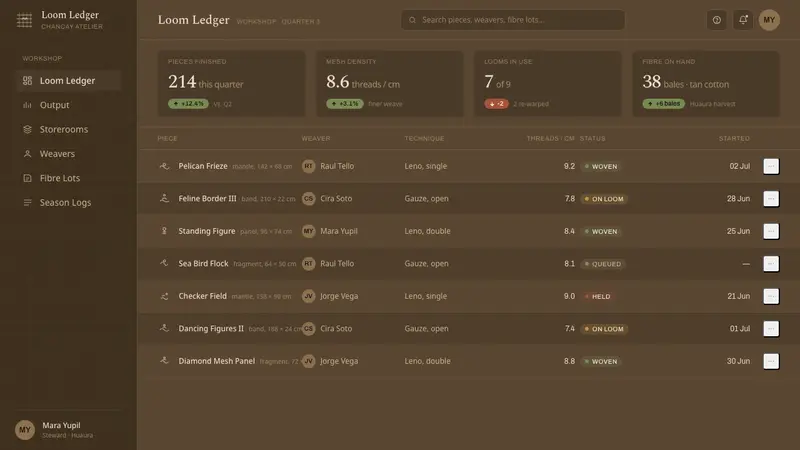
Task: Click WOVEN status of Pelican Frieze
Action: [601, 166]
